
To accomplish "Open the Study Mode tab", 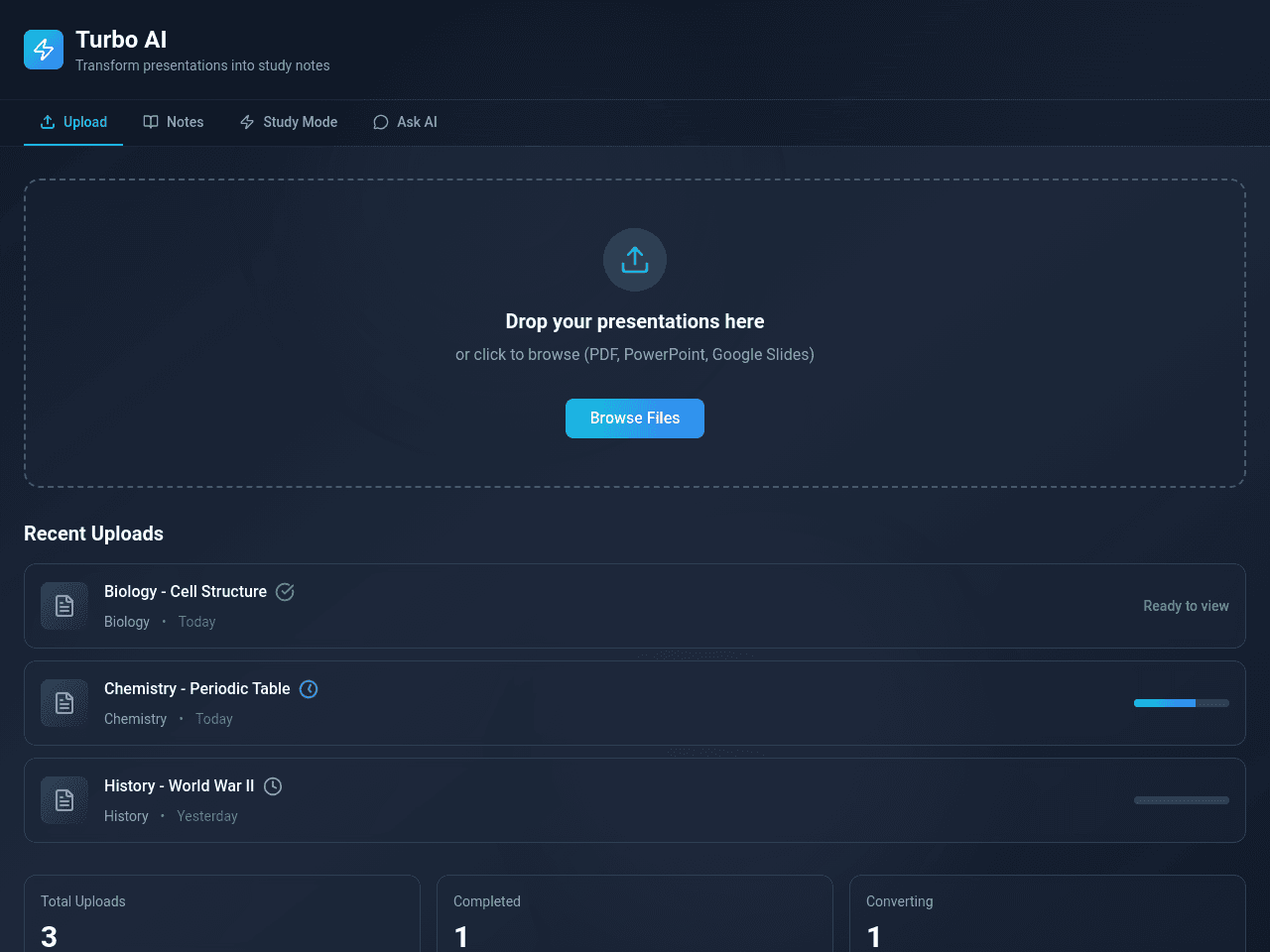I will pyautogui.click(x=289, y=122).
